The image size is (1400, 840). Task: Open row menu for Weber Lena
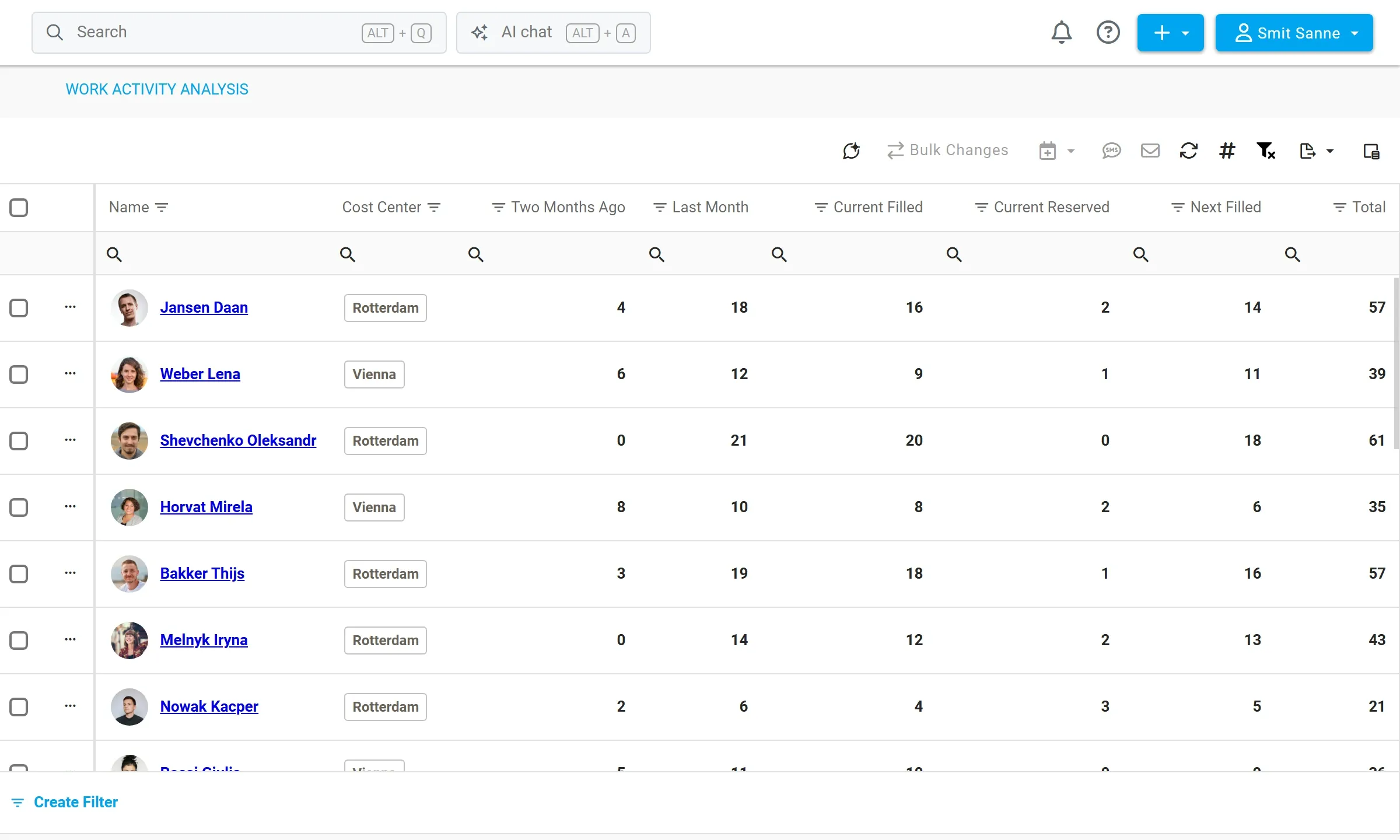[x=70, y=373]
